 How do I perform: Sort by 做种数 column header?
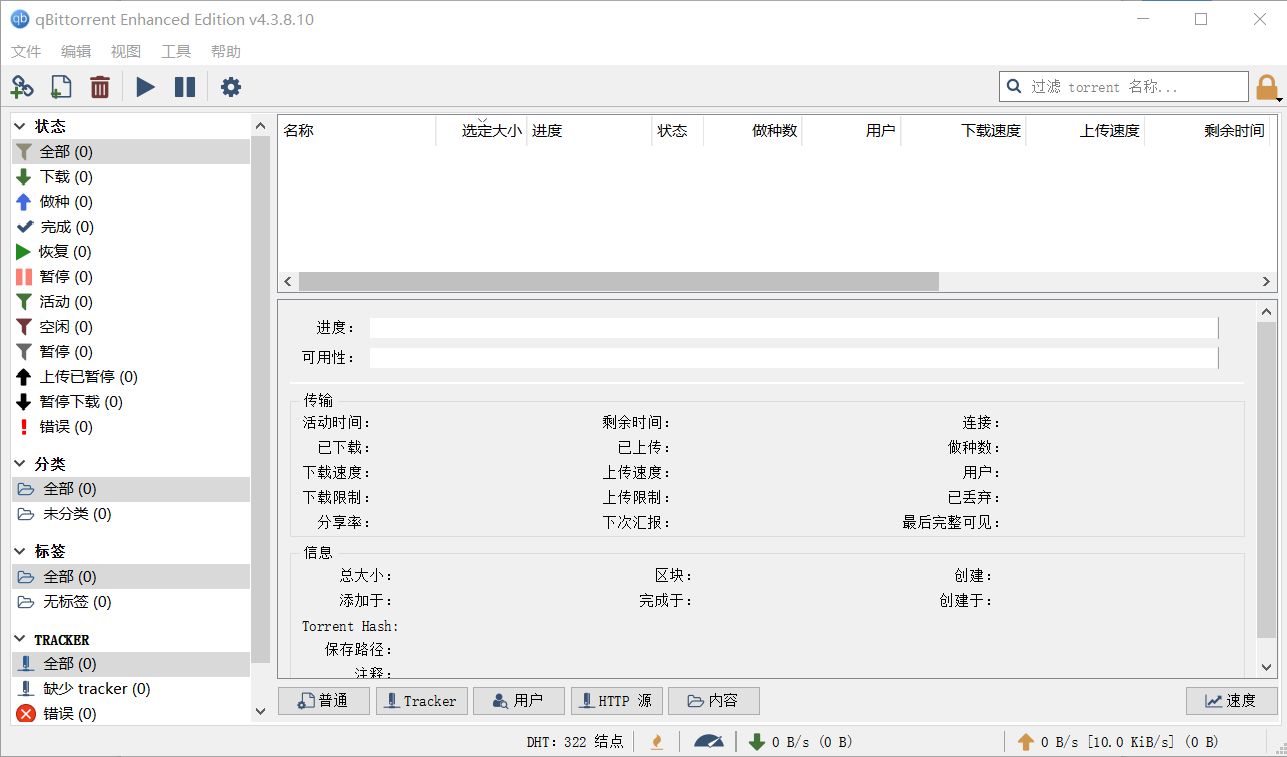[x=753, y=131]
